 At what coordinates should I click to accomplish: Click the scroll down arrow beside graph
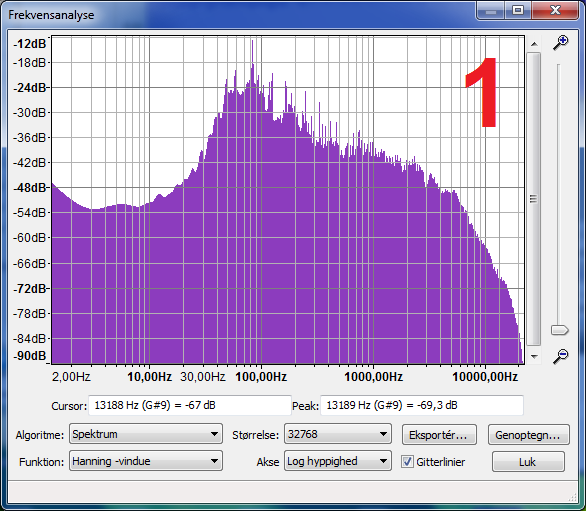[x=534, y=357]
